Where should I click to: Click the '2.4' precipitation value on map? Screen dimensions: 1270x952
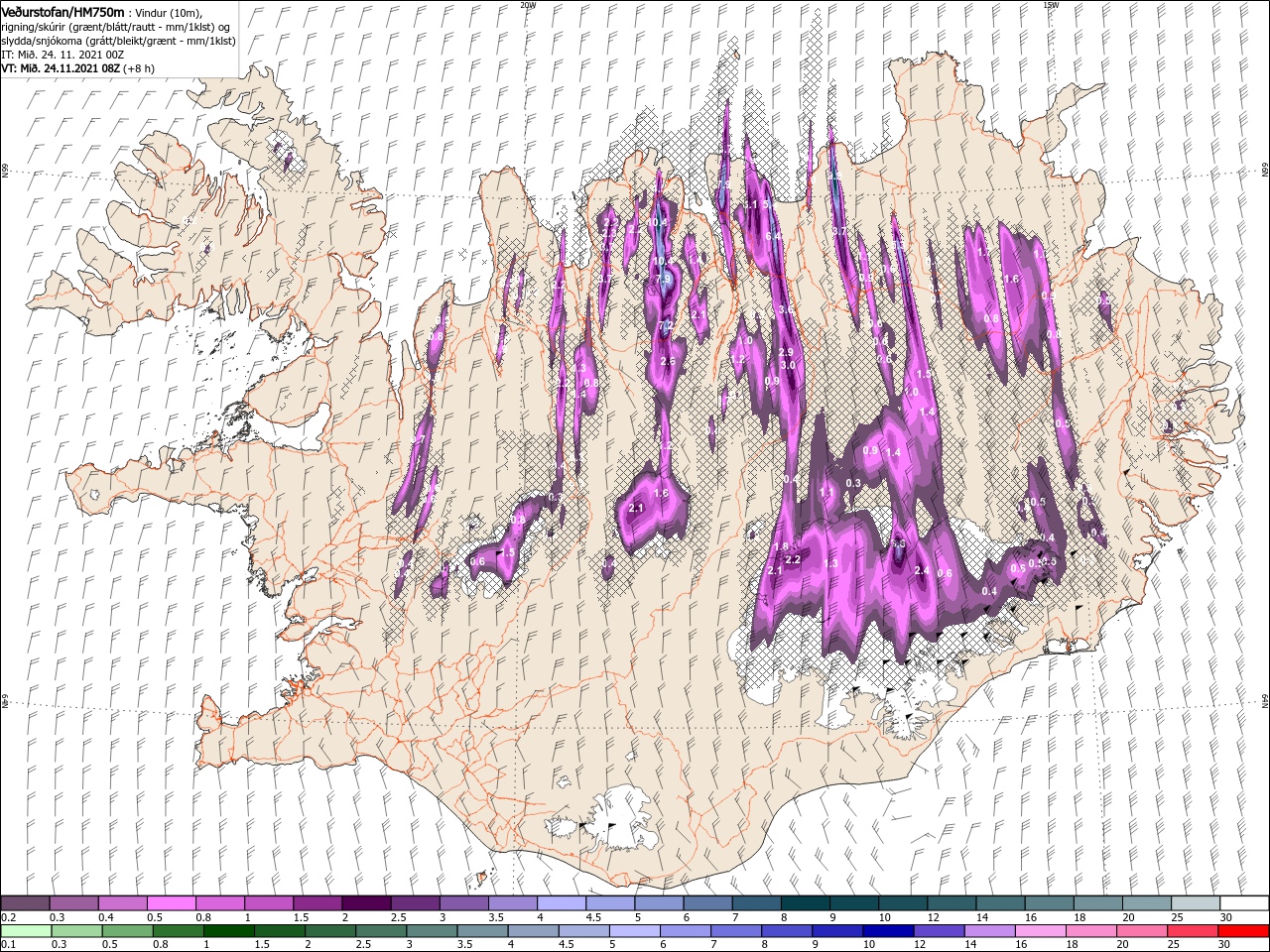921,570
